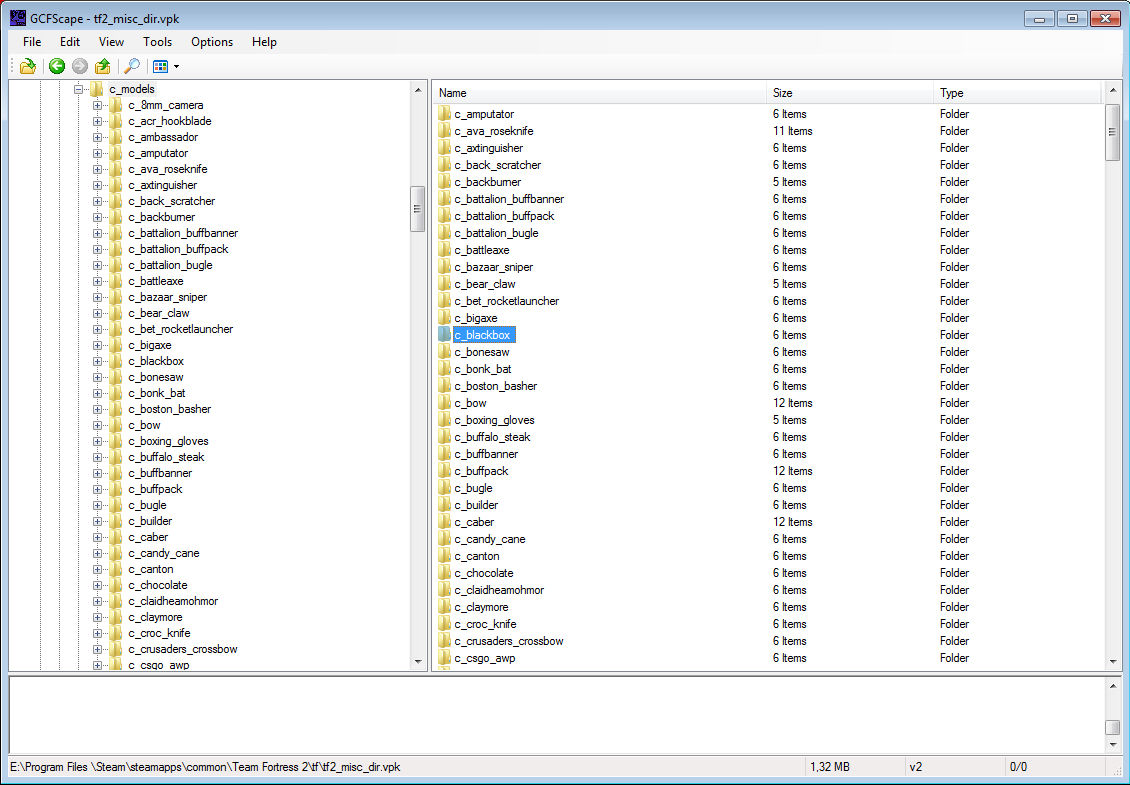Click the Views toolbar icon
This screenshot has height=785, width=1130.
160,67
